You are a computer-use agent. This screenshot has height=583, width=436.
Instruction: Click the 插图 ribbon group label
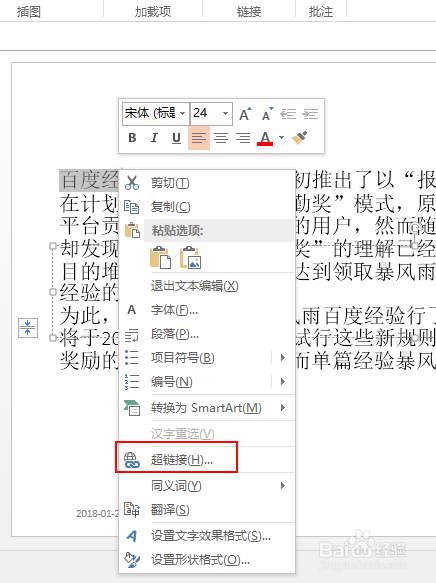pos(29,12)
